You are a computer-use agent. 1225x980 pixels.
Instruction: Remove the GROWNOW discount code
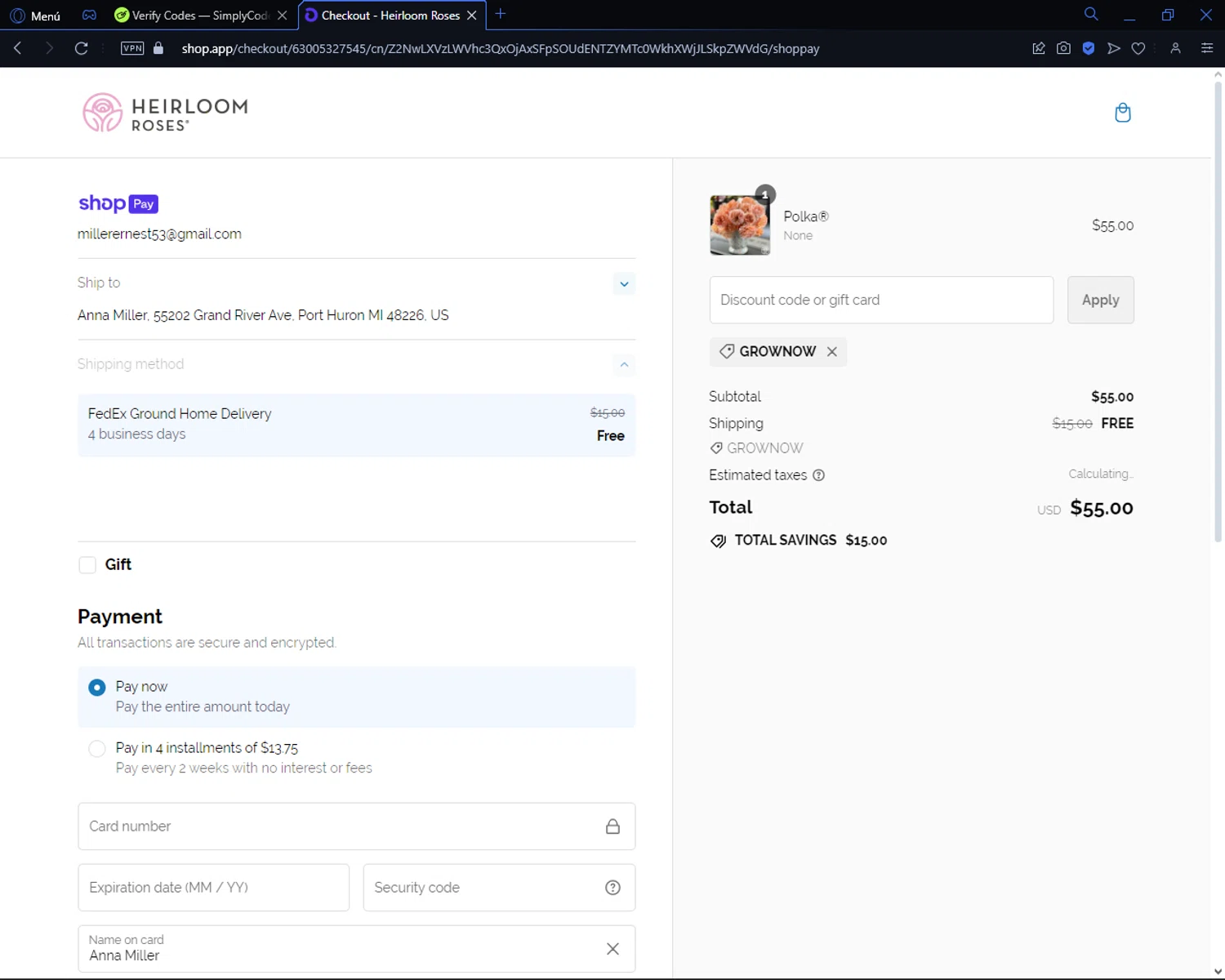[831, 352]
